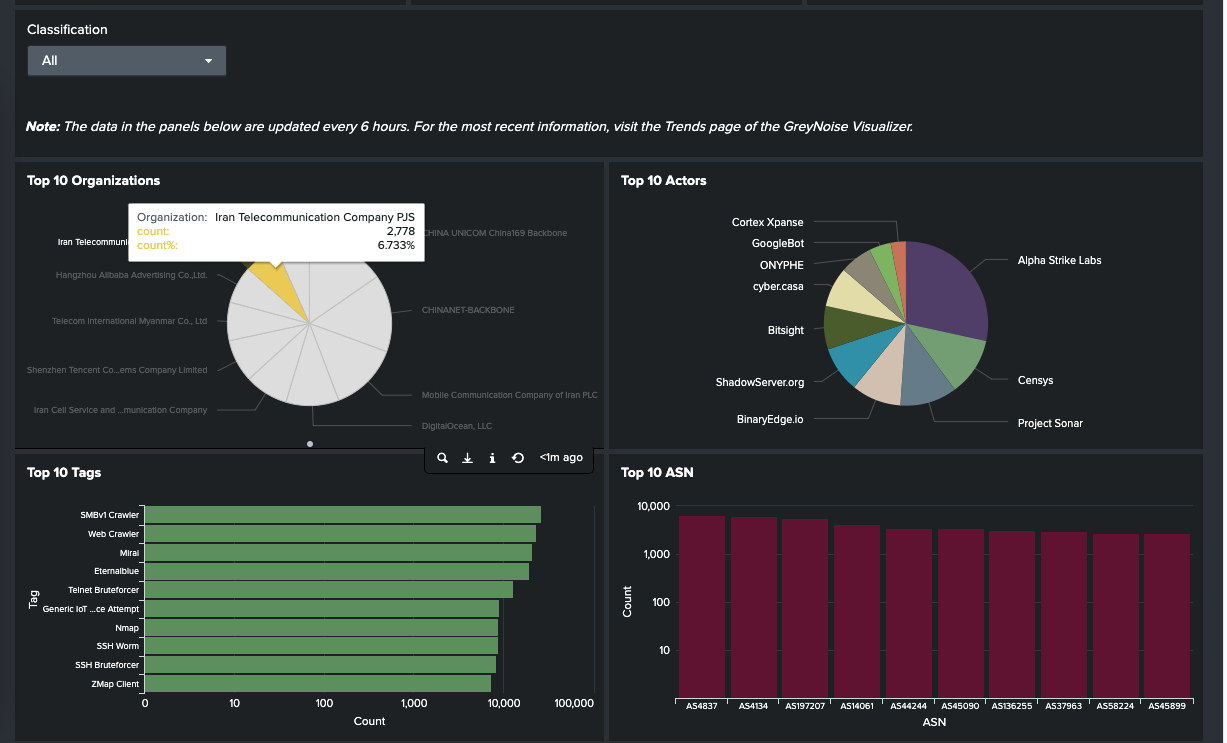
Task: Click the Shenzhen Tencent organization label
Action: (117, 370)
